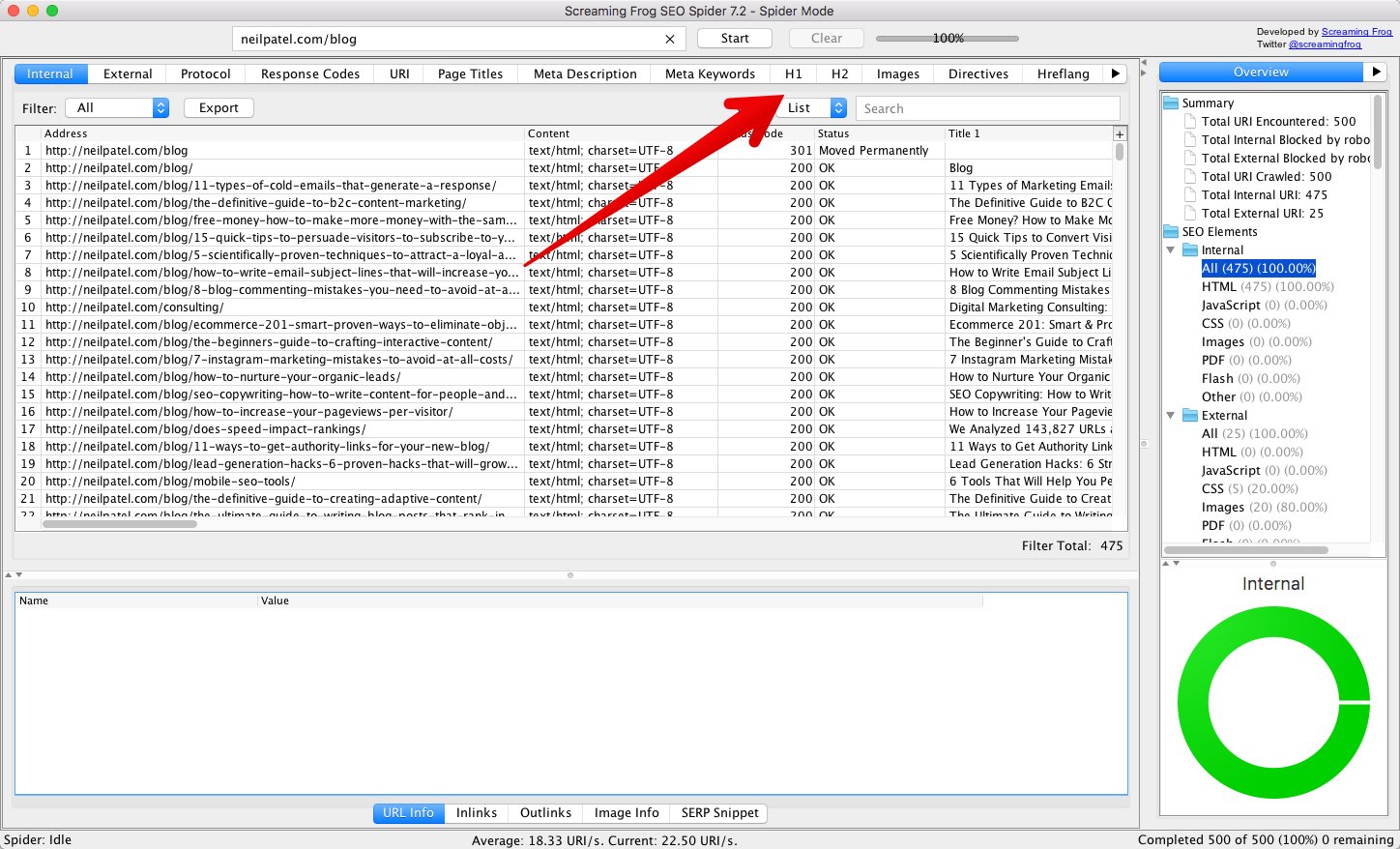Click the Clear button
The height and width of the screenshot is (849, 1400).
(x=827, y=39)
